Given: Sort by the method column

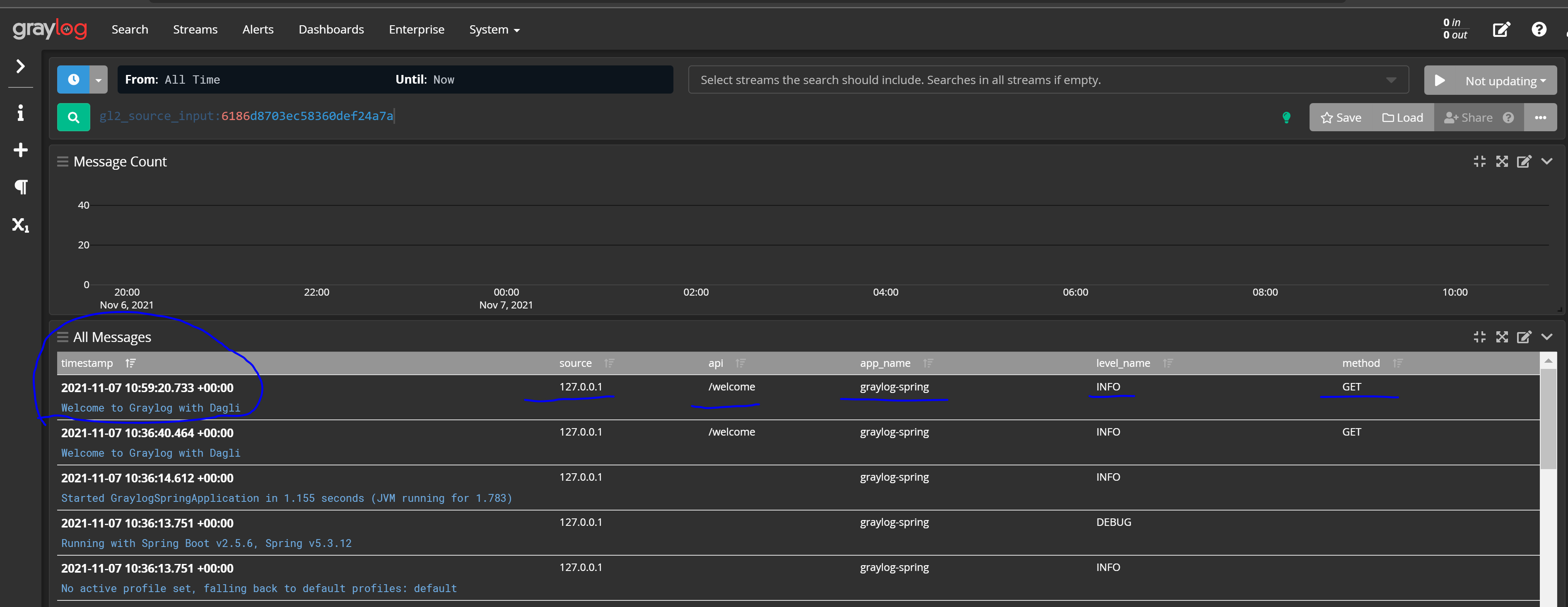Looking at the screenshot, I should 1397,363.
